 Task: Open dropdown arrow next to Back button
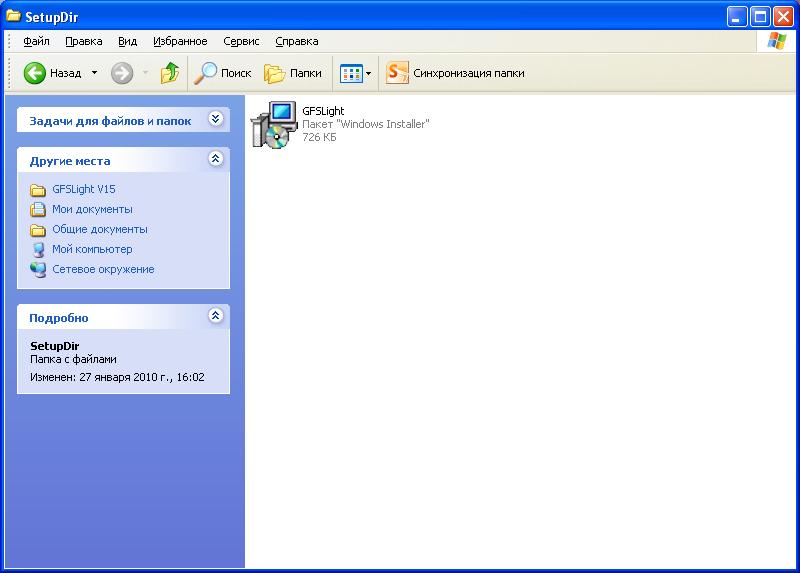pyautogui.click(x=95, y=73)
